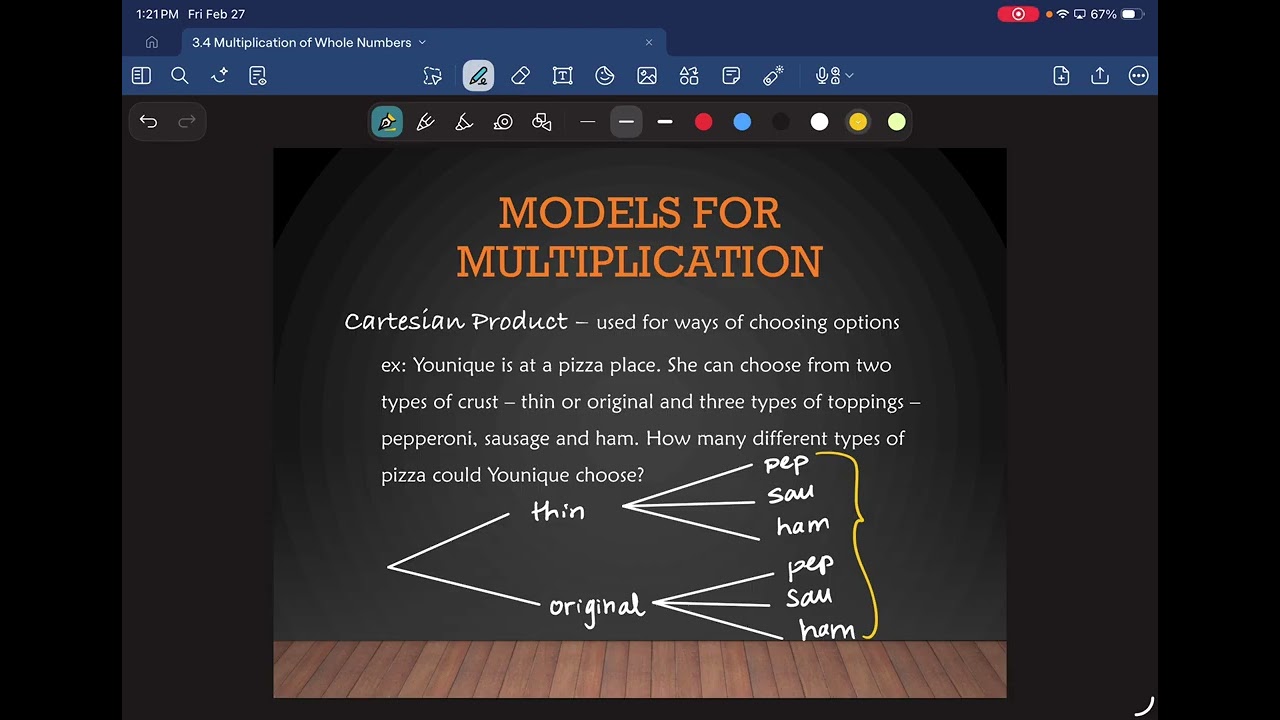Tap the corner quick-action swipe icon
The height and width of the screenshot is (720, 1280).
[1145, 706]
